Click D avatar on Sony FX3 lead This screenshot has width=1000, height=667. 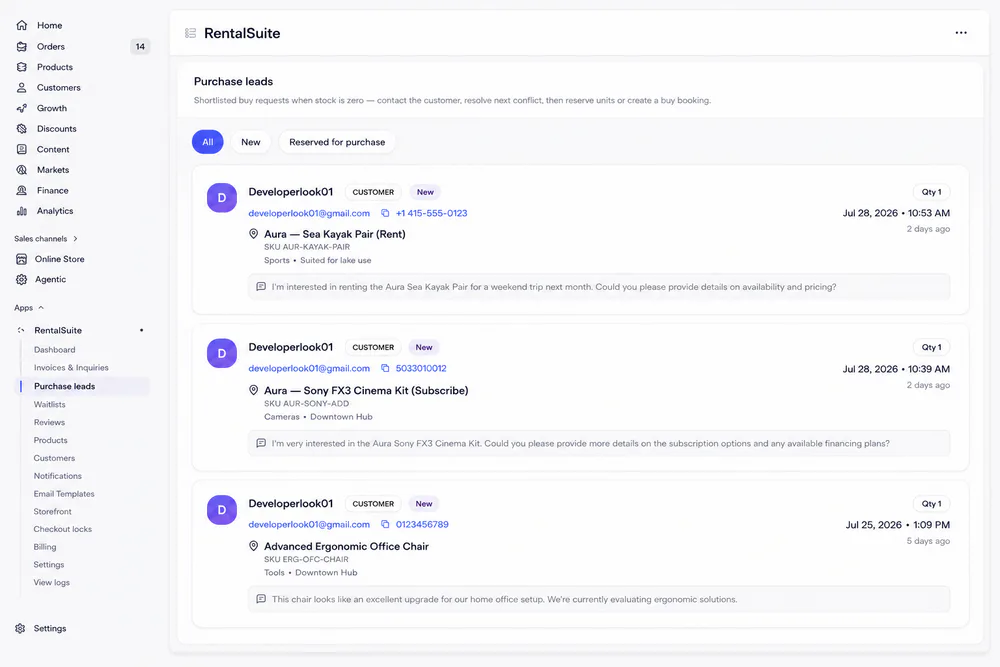pyautogui.click(x=222, y=353)
